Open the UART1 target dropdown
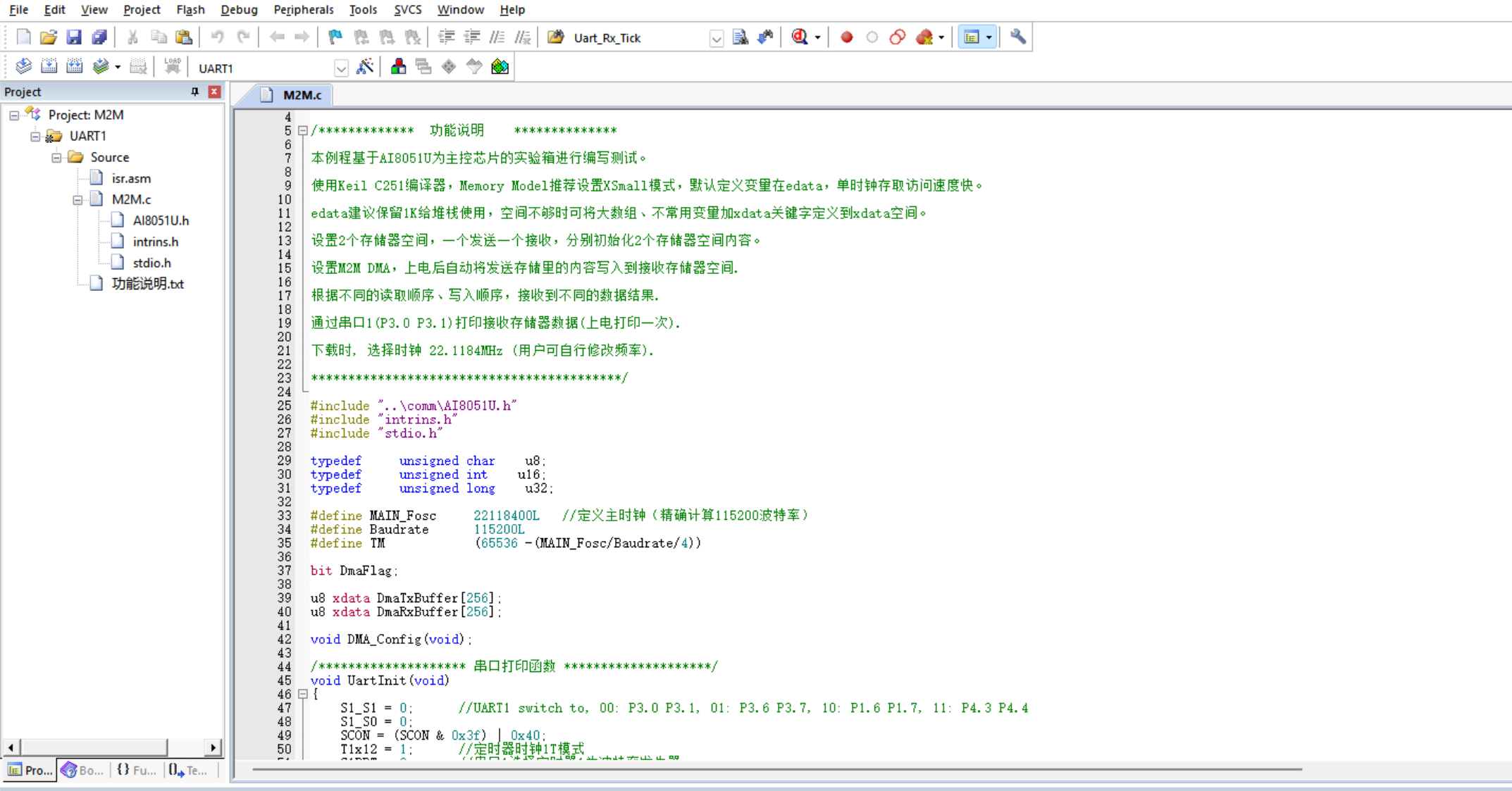 [x=341, y=68]
